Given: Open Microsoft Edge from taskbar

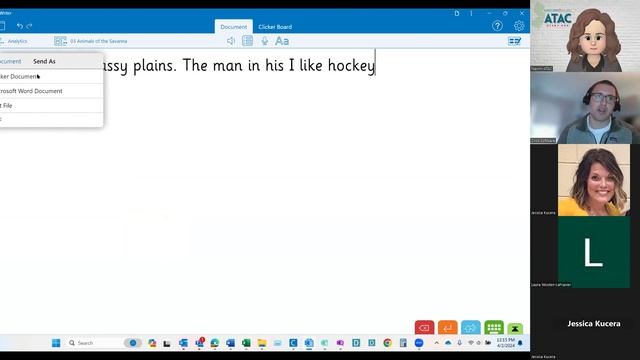Looking at the screenshot, I should coord(215,343).
